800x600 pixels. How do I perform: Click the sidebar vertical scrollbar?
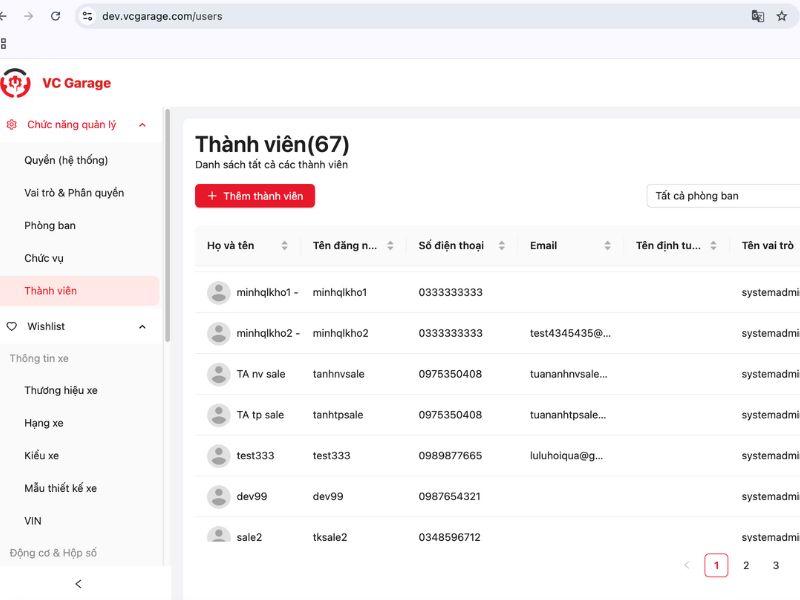167,210
